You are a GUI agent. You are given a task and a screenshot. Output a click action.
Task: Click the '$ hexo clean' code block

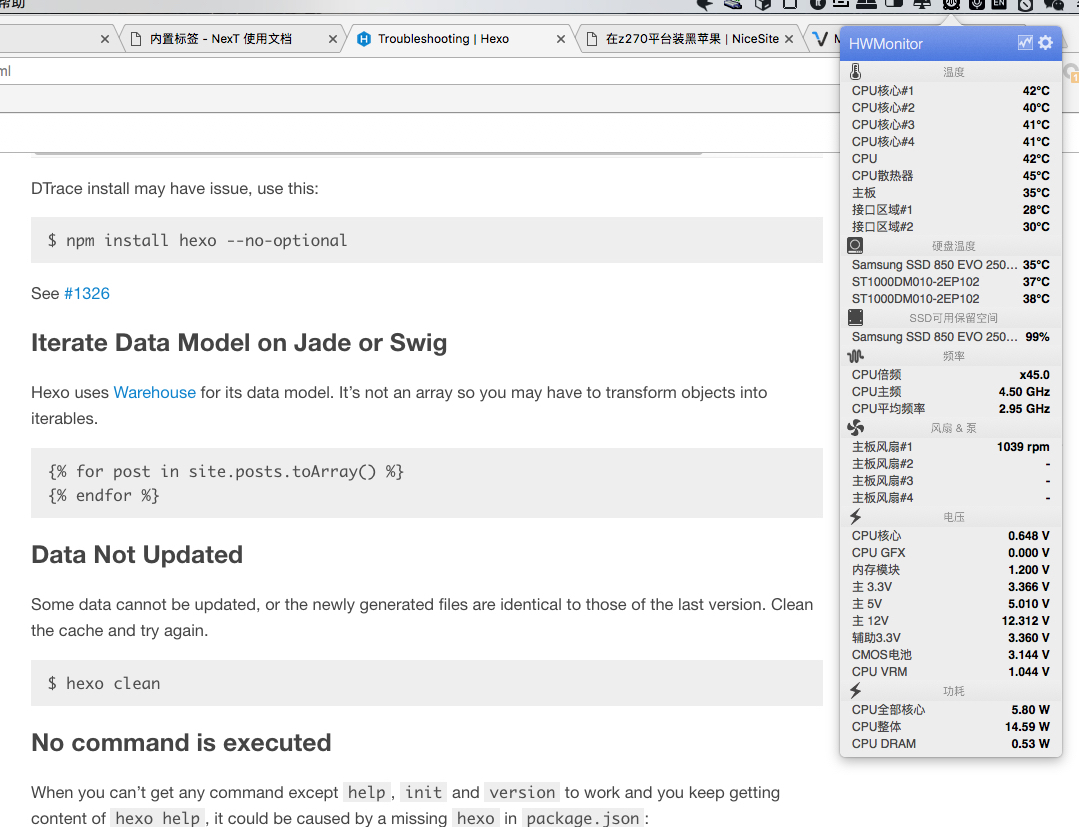[427, 683]
